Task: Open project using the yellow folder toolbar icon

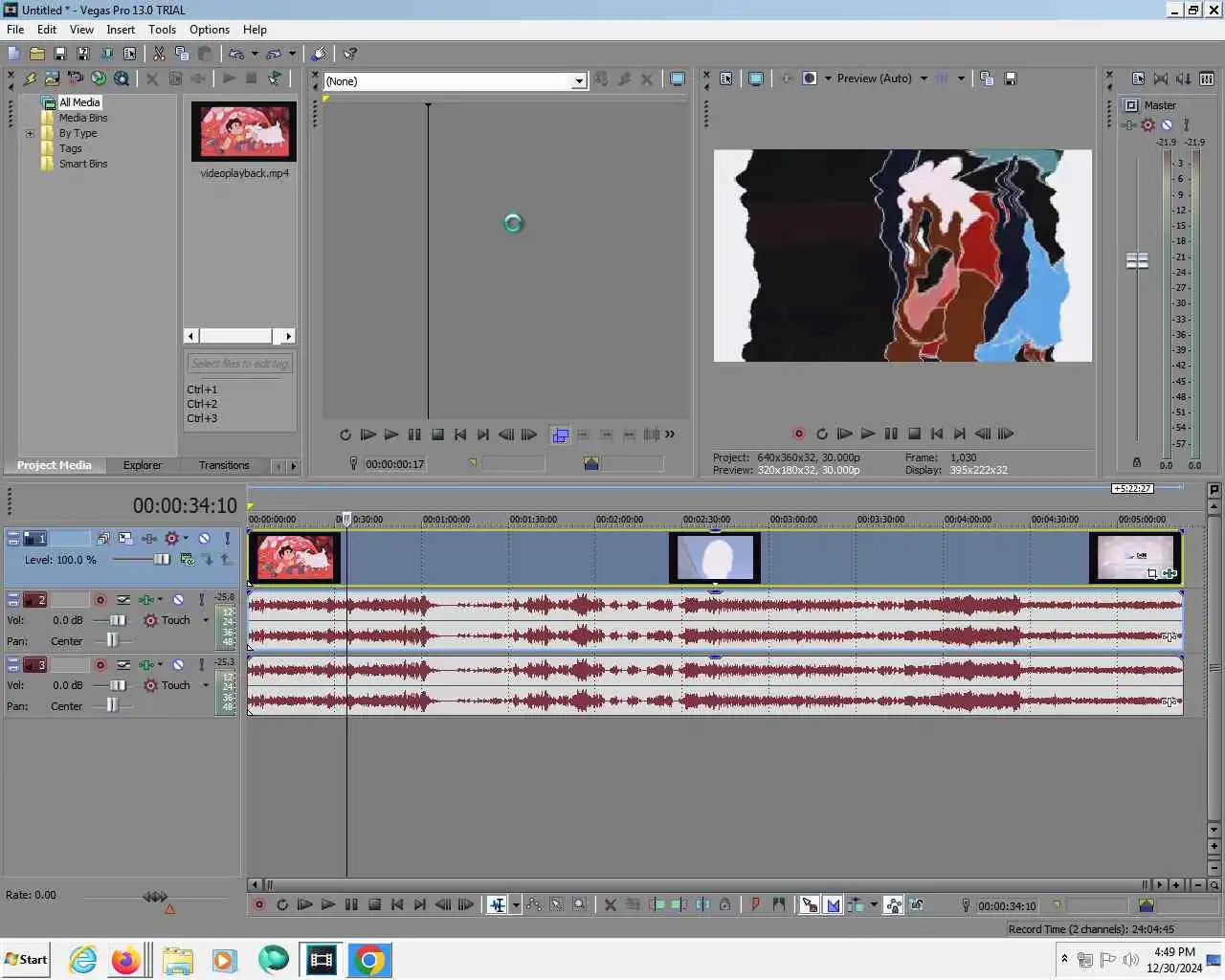Action: click(37, 54)
